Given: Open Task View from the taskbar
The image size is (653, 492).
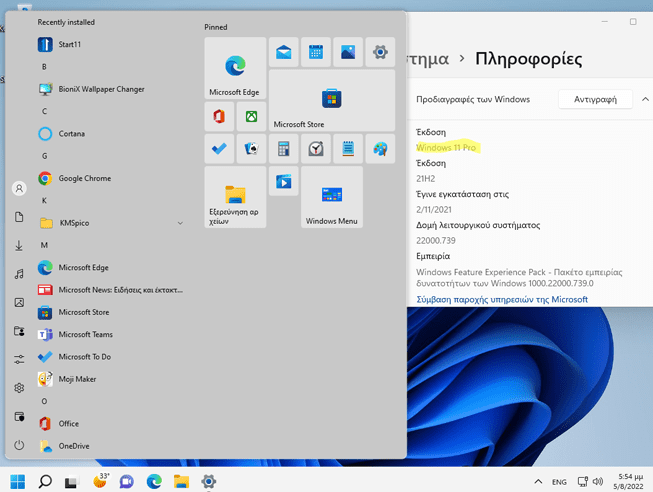Looking at the screenshot, I should click(72, 482).
